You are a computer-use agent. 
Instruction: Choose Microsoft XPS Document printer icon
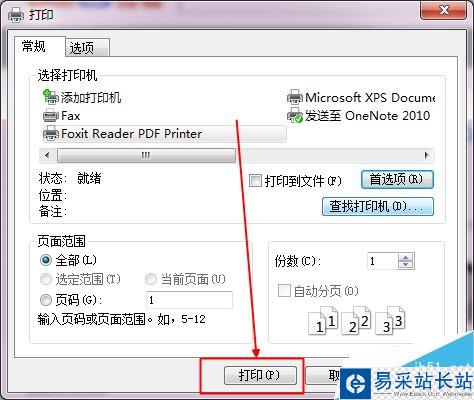click(x=295, y=97)
